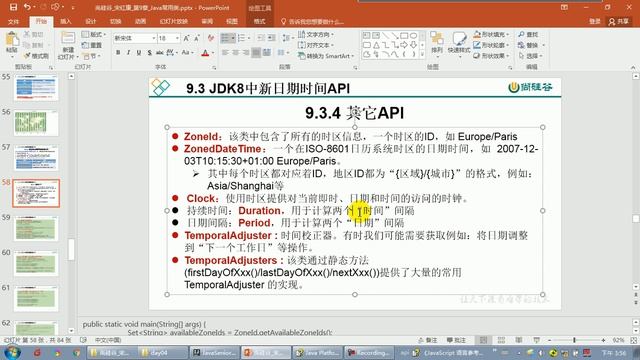Undo the last action
The height and width of the screenshot is (360, 640).
pyautogui.click(x=27, y=7)
